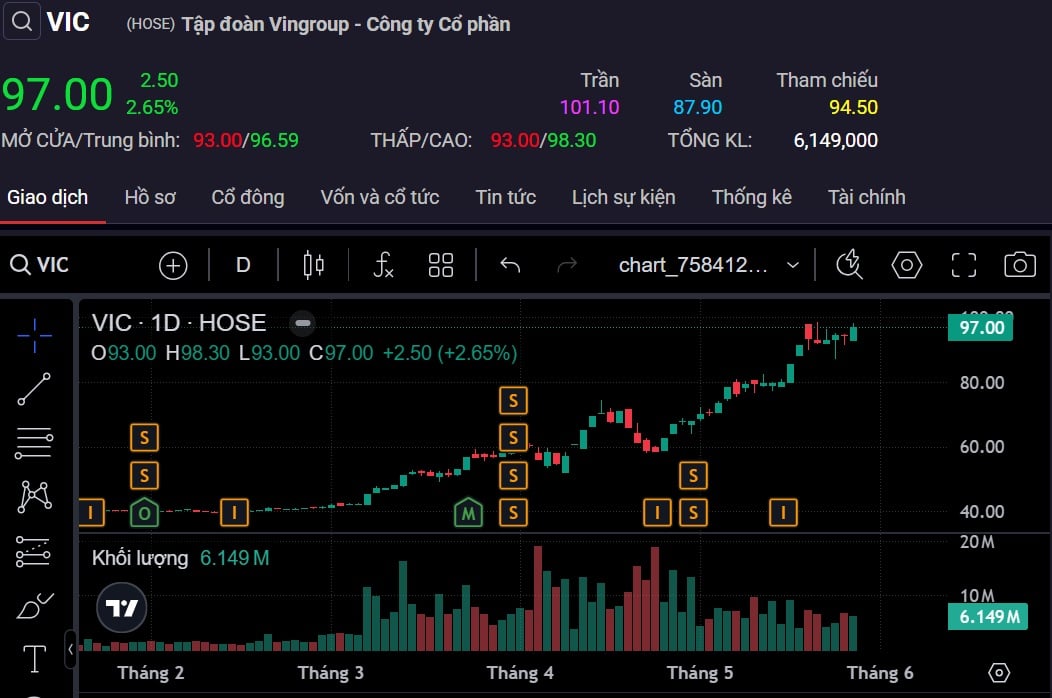The width and height of the screenshot is (1052, 698).
Task: Click the Tháng 5 time axis label
Action: (x=700, y=673)
